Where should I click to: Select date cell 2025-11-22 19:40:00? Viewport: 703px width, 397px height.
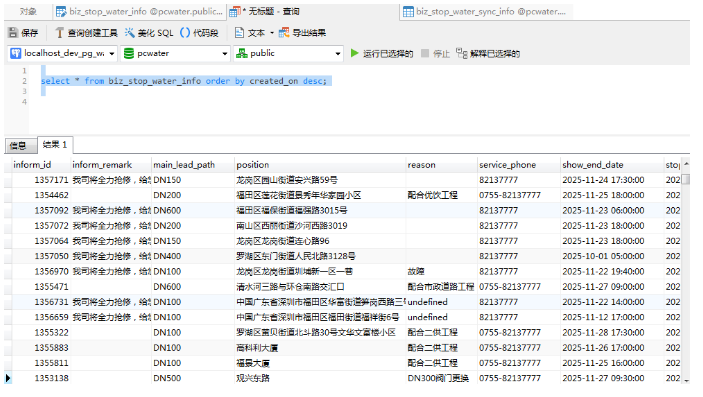(612, 271)
